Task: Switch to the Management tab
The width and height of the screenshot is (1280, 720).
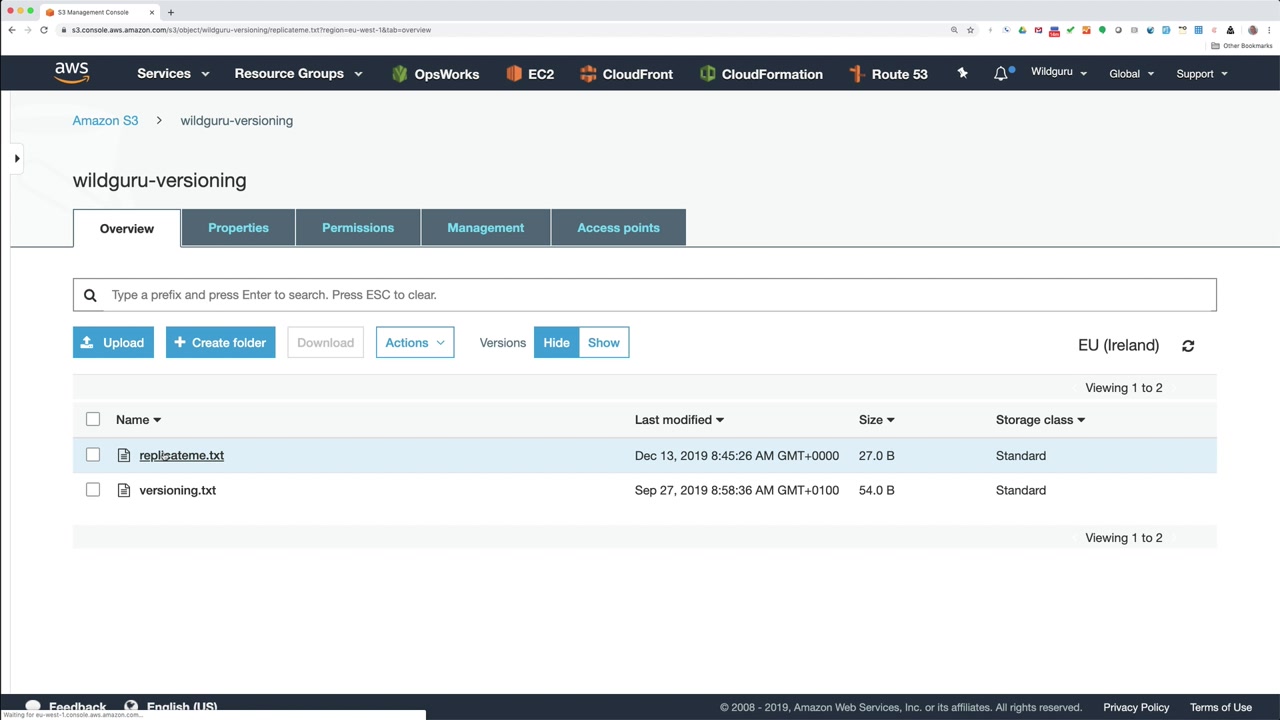Action: coord(486,228)
